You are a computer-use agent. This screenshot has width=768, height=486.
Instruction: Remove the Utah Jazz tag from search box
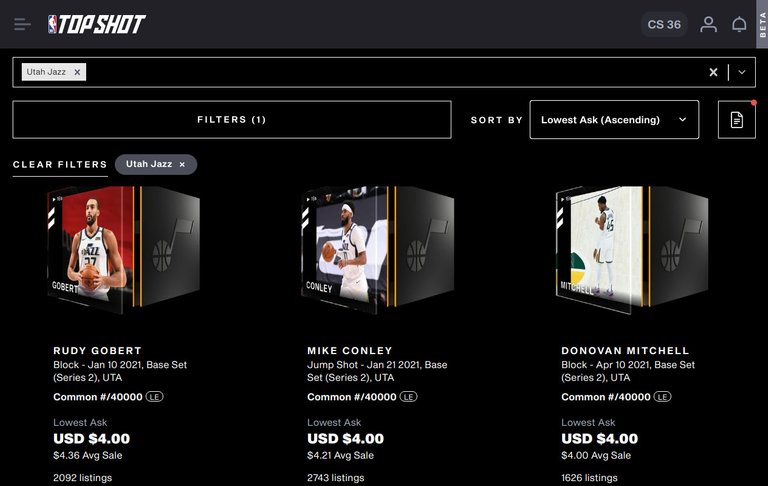tap(77, 72)
